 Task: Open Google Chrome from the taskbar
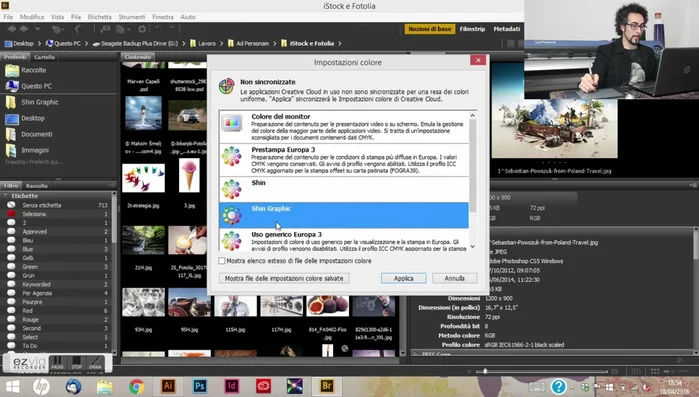[x=136, y=386]
